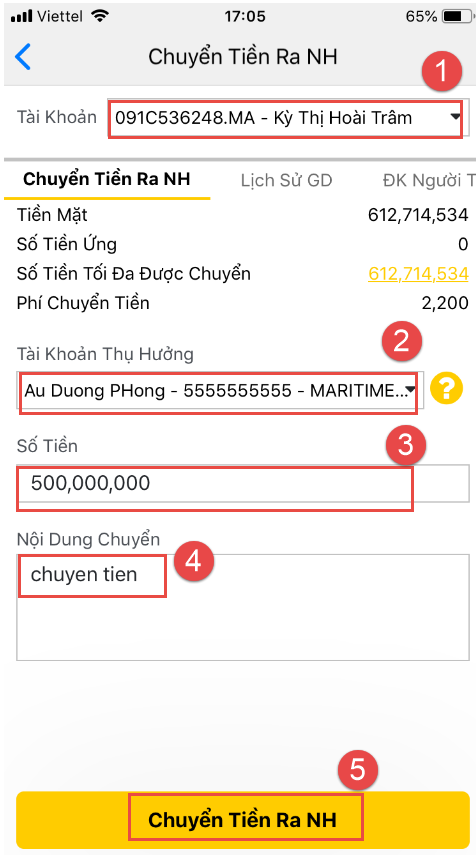476x855 pixels.
Task: Click the red step marker number 2
Action: (x=401, y=341)
